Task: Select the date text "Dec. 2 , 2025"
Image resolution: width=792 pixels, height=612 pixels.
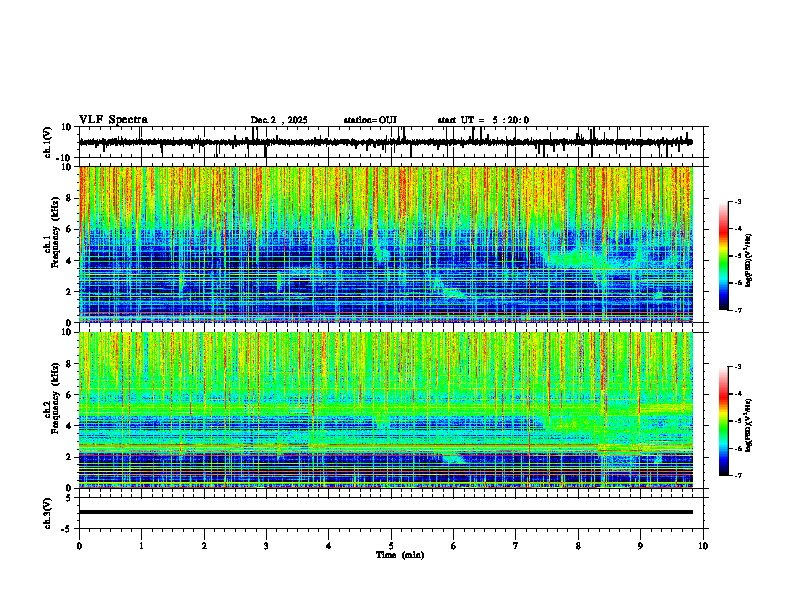Action: tap(279, 120)
